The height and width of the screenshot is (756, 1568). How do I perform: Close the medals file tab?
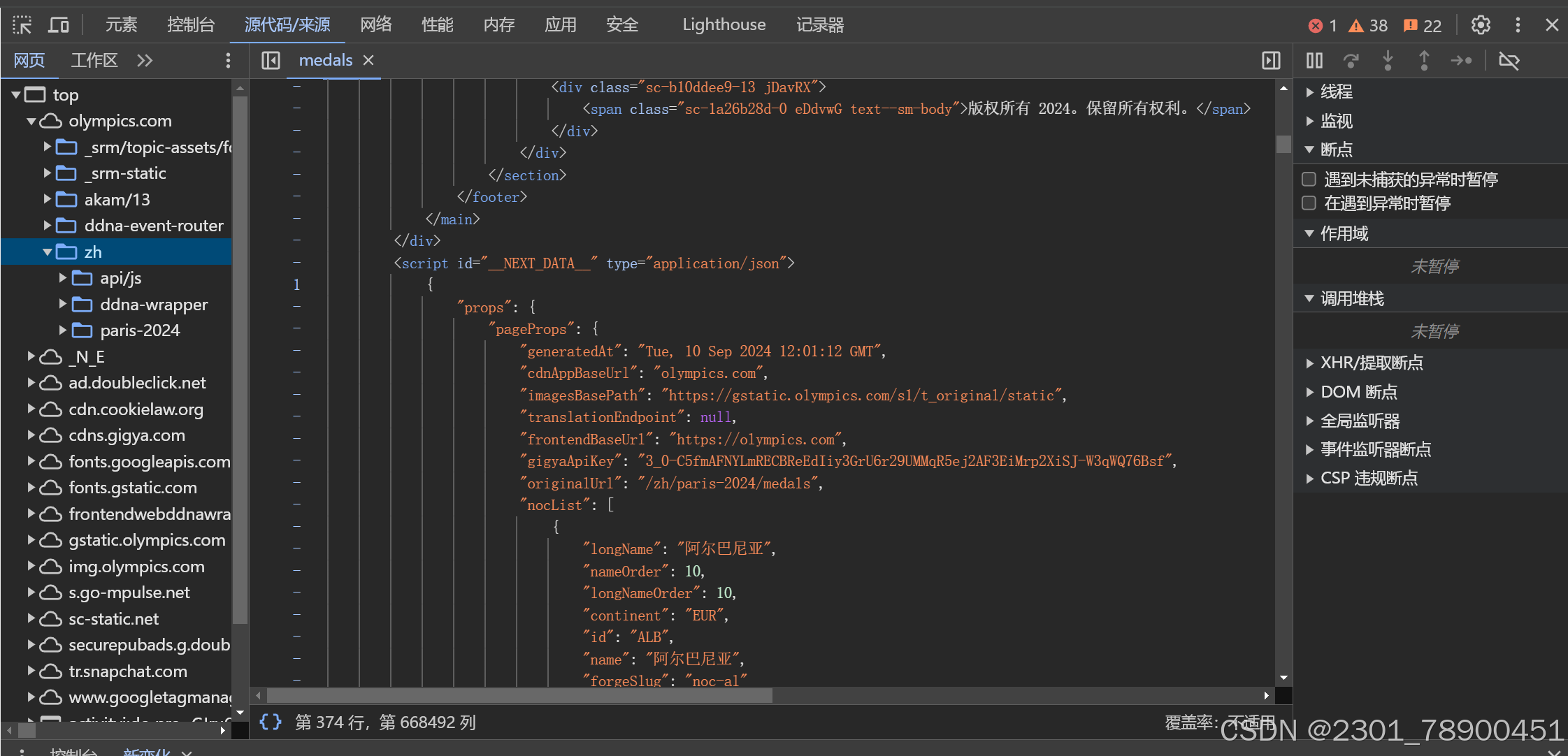pyautogui.click(x=368, y=61)
